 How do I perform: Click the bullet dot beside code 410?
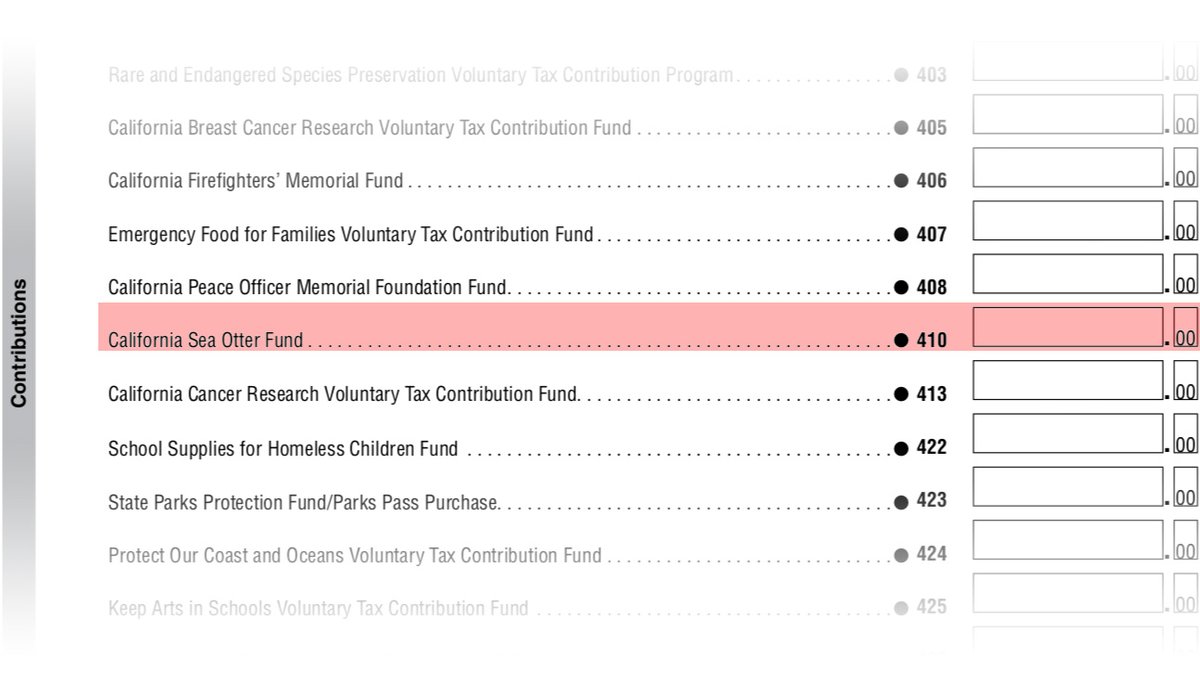(901, 340)
